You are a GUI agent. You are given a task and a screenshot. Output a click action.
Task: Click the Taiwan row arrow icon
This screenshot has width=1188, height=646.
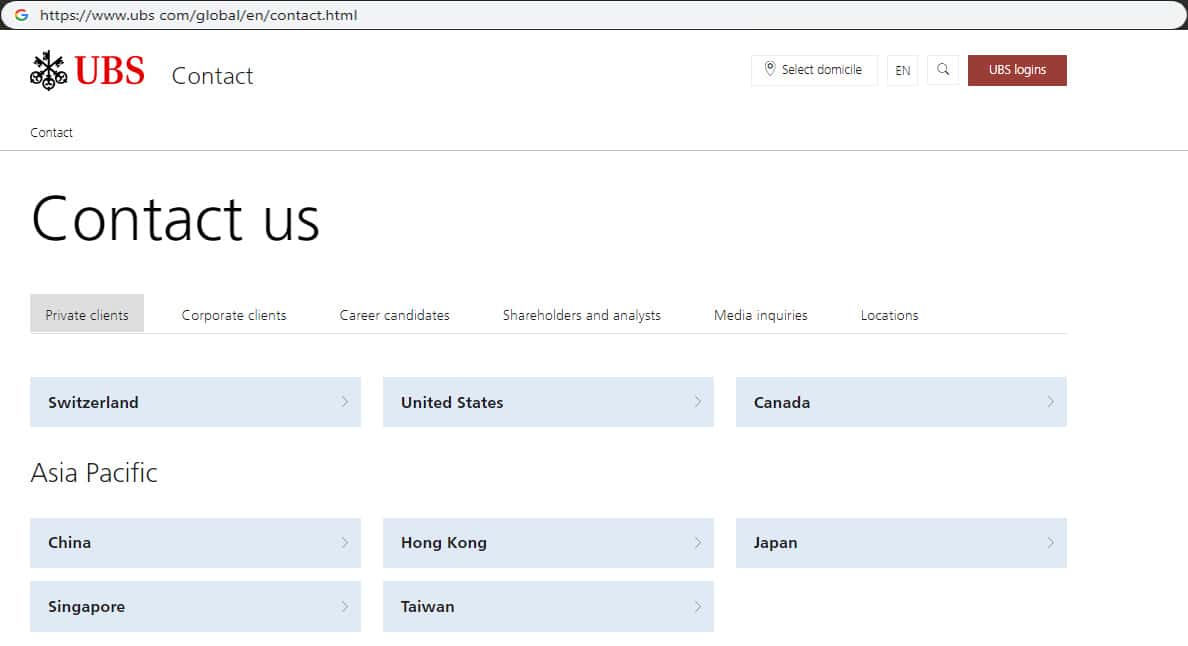697,607
